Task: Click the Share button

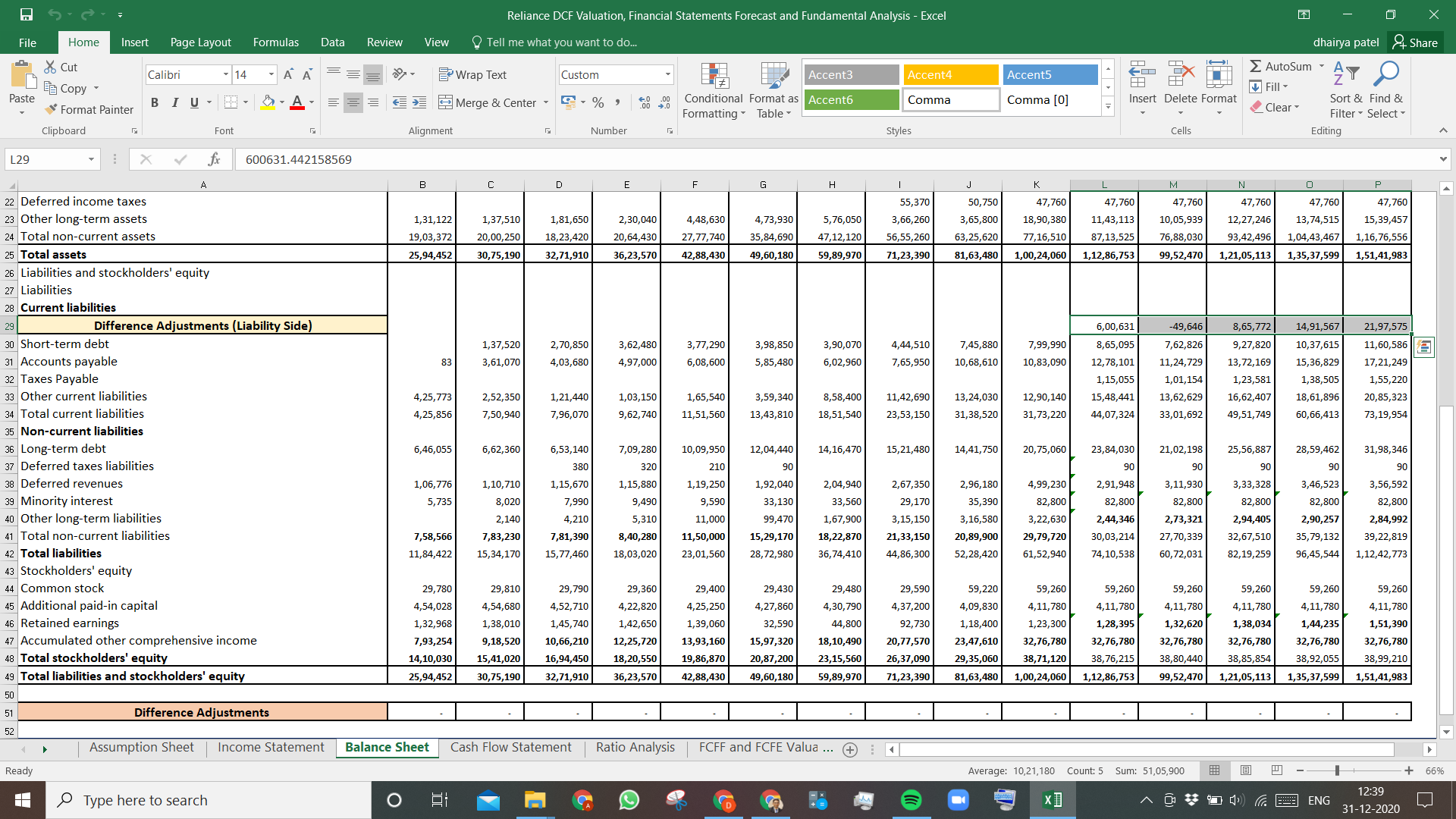Action: (x=1415, y=42)
